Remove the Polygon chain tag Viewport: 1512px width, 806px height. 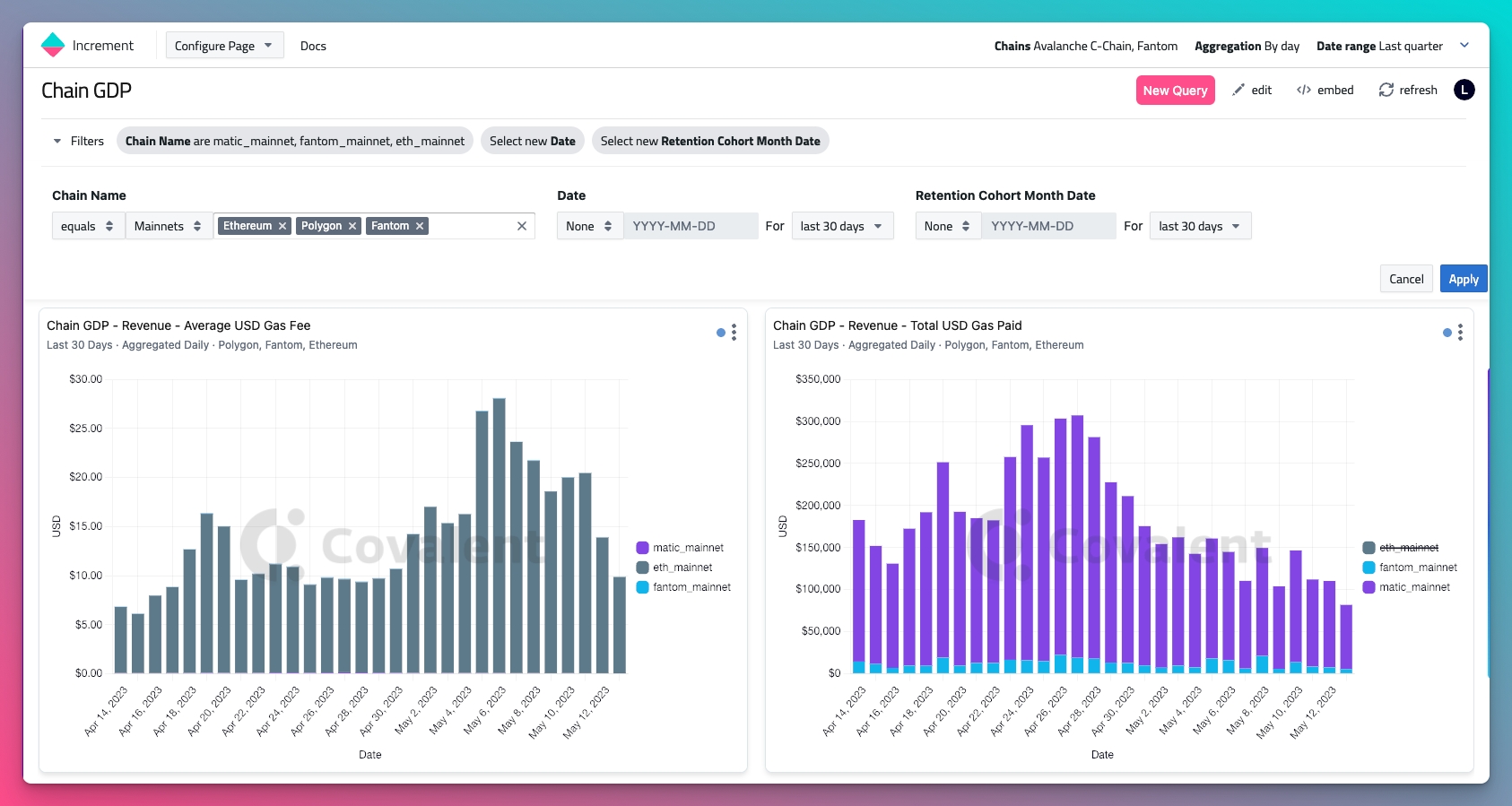[352, 226]
